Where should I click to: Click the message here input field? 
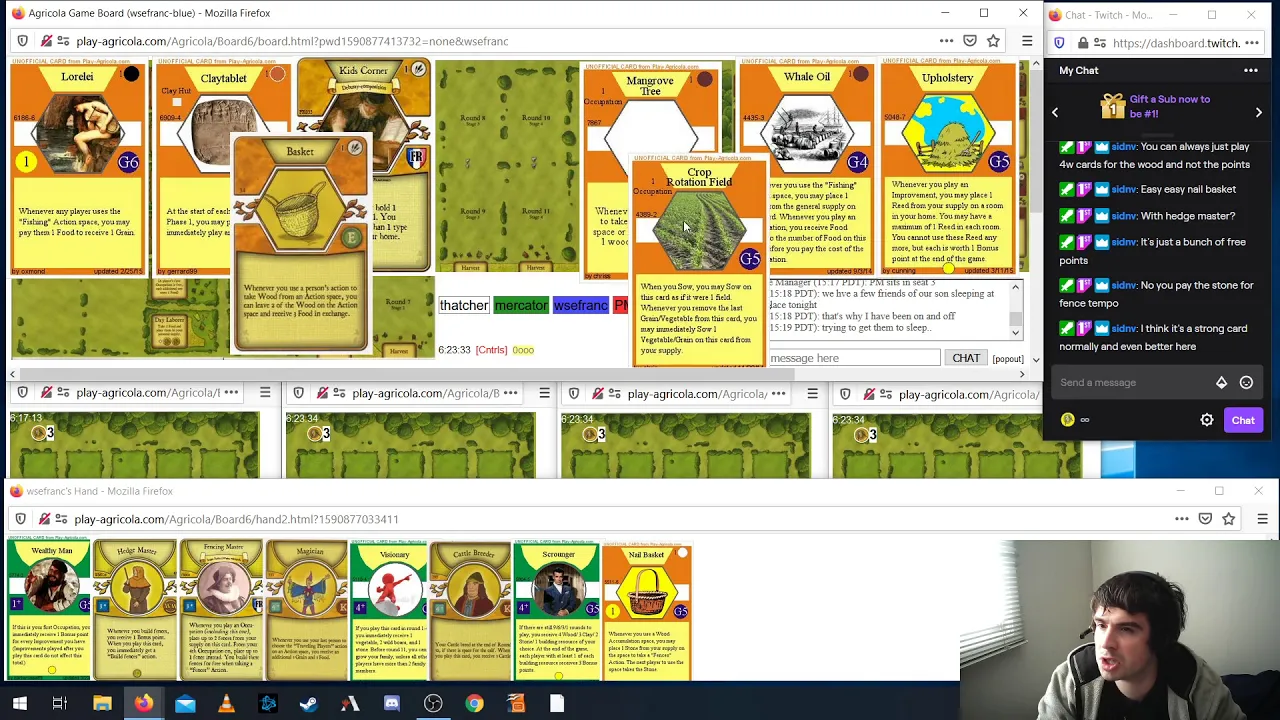click(854, 358)
